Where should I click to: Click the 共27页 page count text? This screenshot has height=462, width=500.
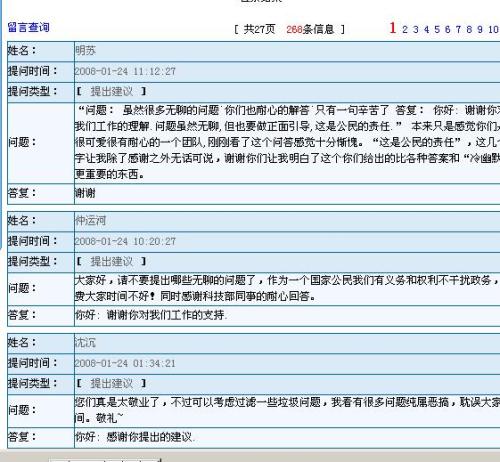click(x=259, y=29)
